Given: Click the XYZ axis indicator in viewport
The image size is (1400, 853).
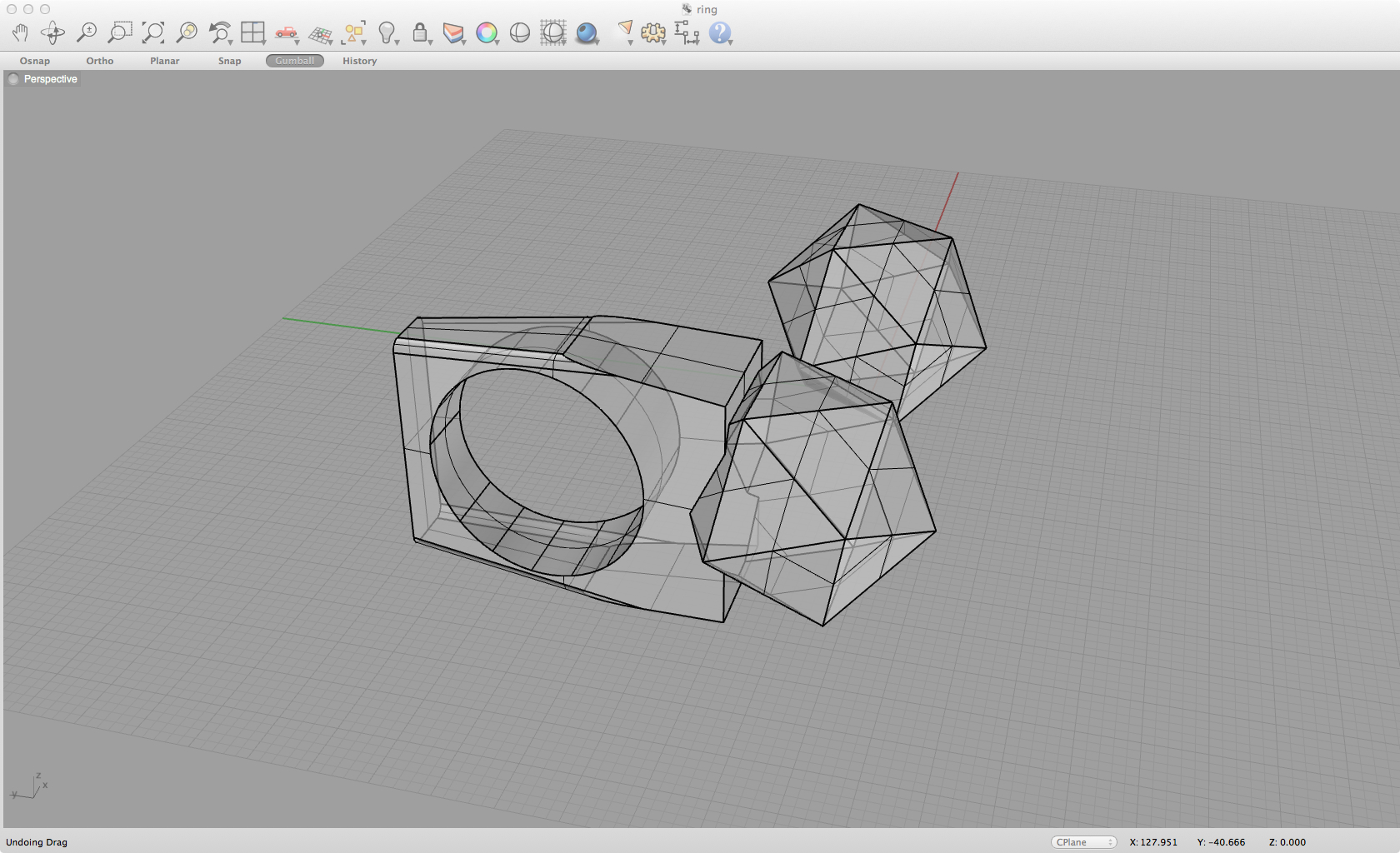Looking at the screenshot, I should [29, 786].
